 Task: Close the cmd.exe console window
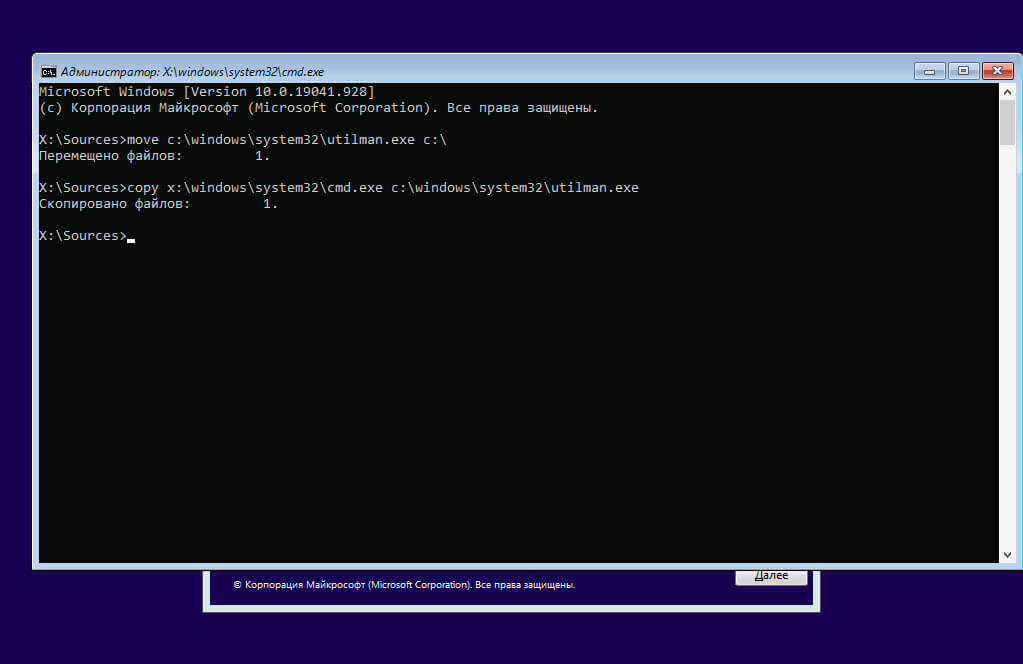pos(998,71)
